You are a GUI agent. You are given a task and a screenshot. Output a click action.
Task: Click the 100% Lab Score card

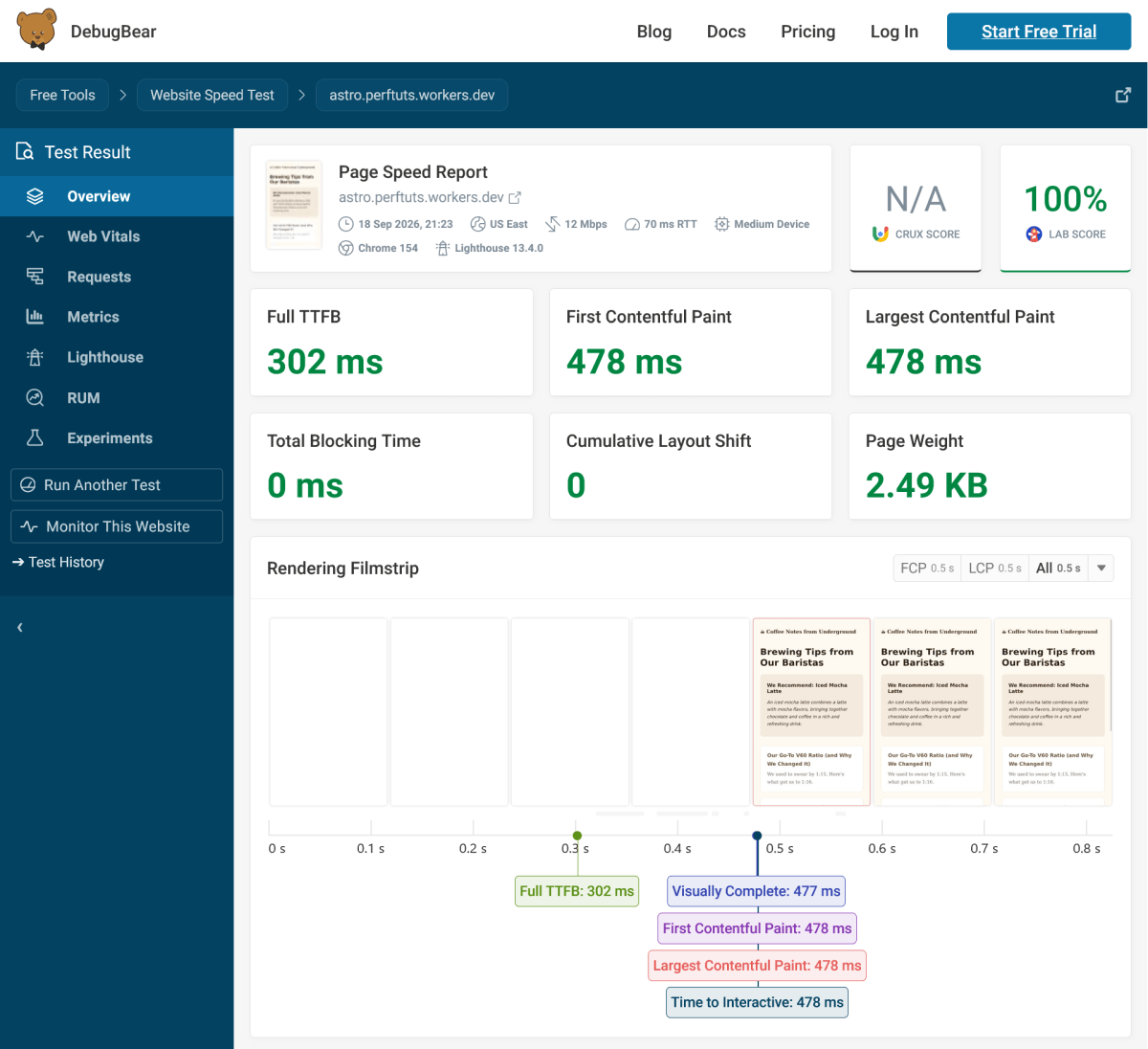coord(1066,208)
